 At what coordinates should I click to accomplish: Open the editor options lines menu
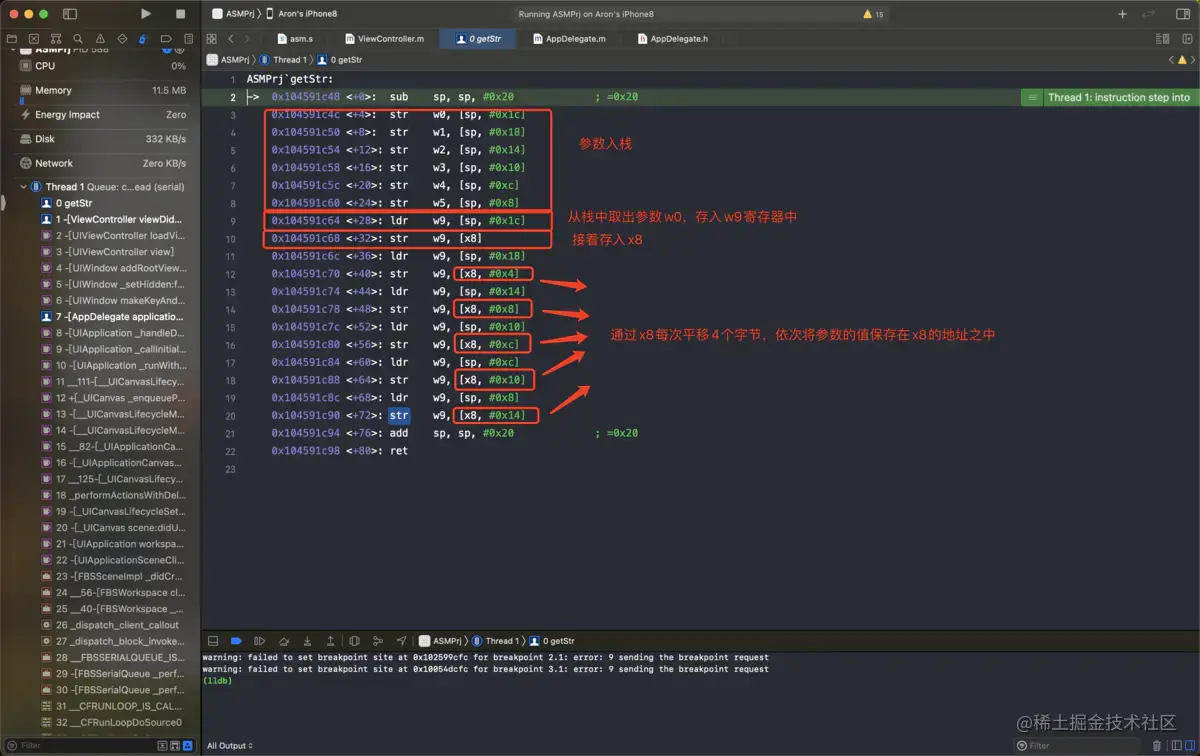click(1162, 39)
